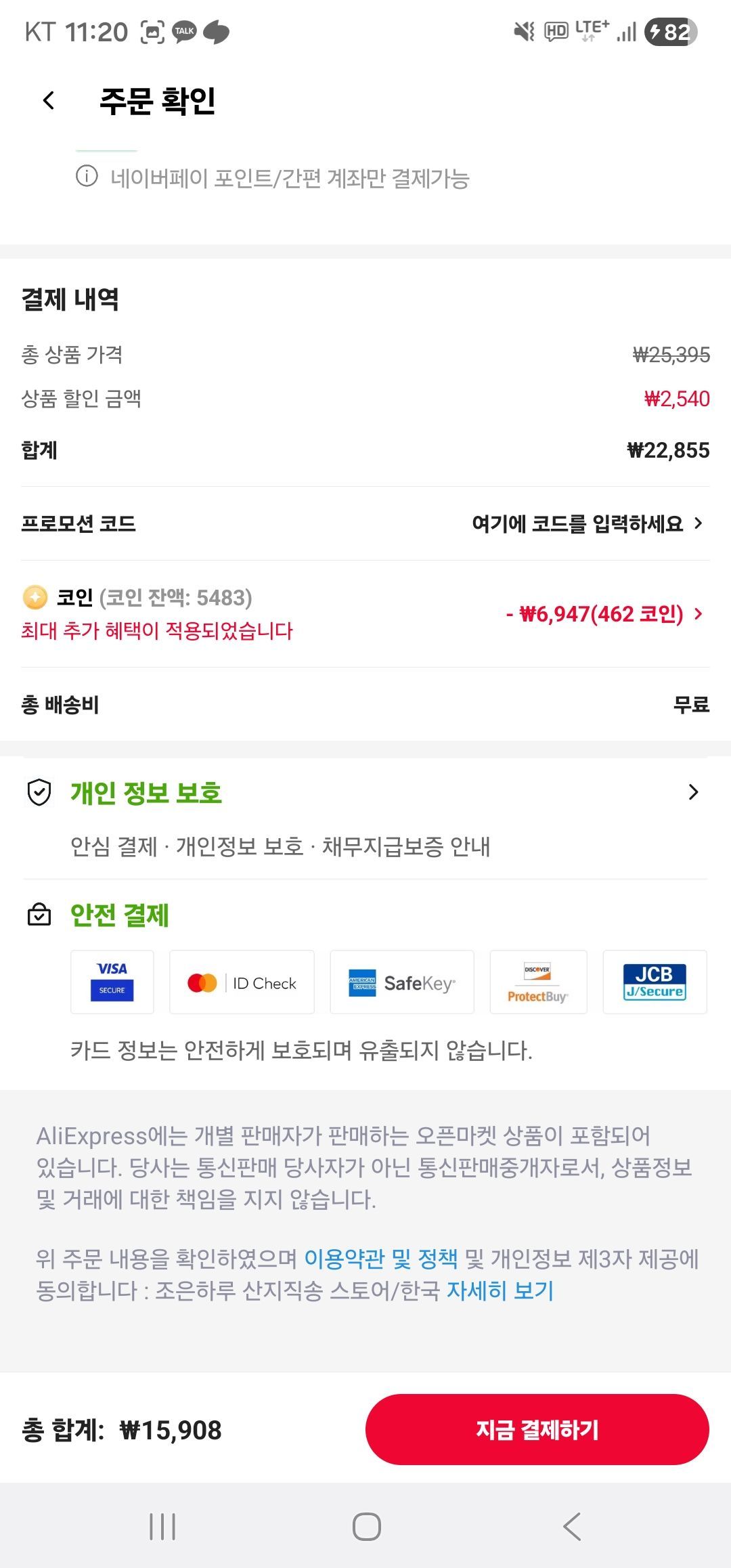Tap the back arrow beside 주문 확인
Image resolution: width=731 pixels, height=1568 pixels.
49,101
